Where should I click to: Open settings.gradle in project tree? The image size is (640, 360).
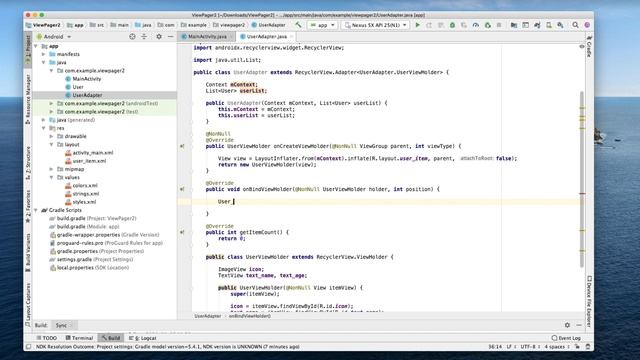click(91, 259)
